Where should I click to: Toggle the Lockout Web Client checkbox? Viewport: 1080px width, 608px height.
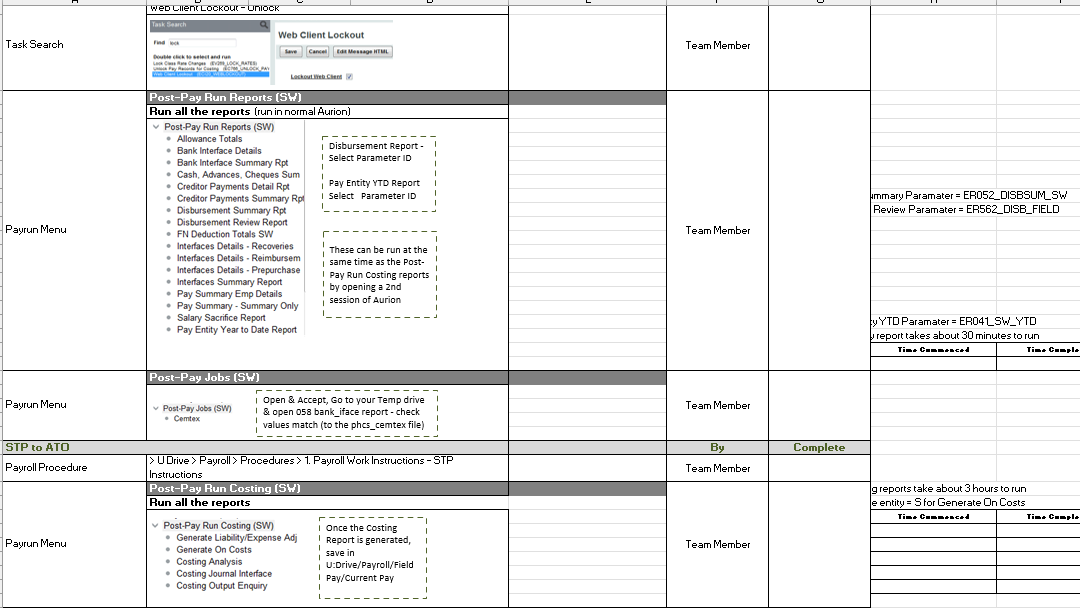(349, 76)
